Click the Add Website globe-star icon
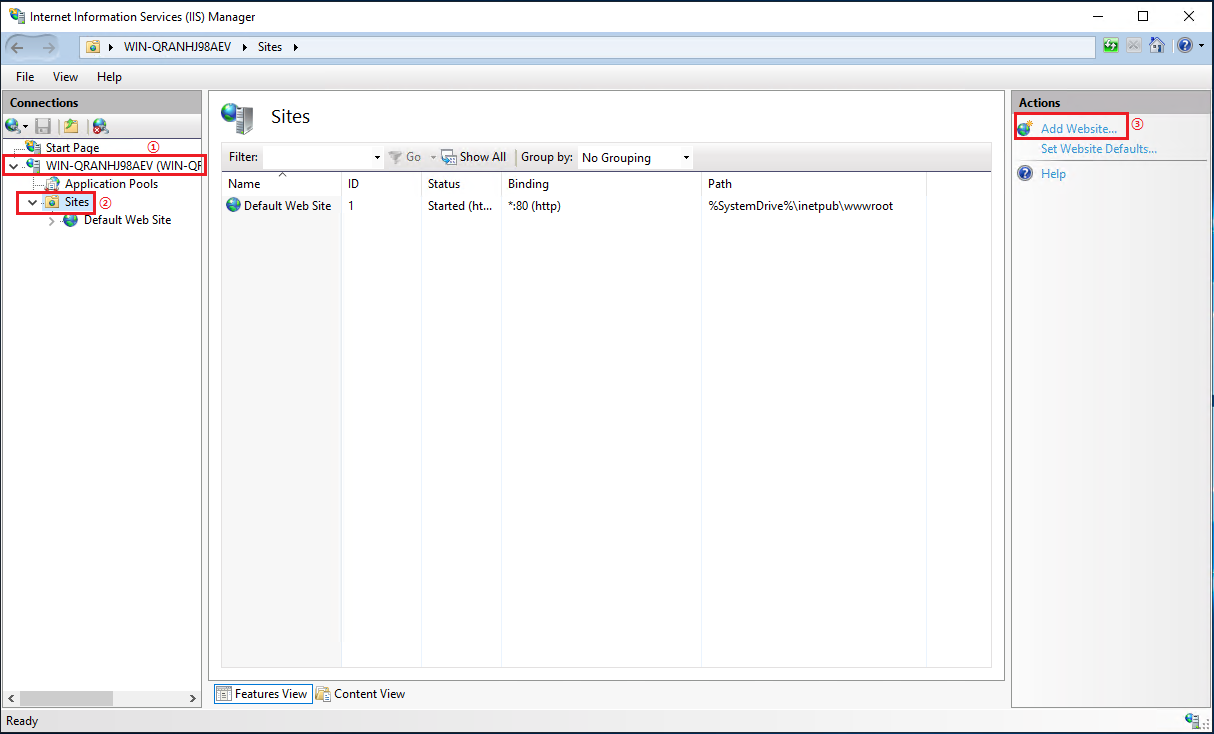 pos(1025,129)
